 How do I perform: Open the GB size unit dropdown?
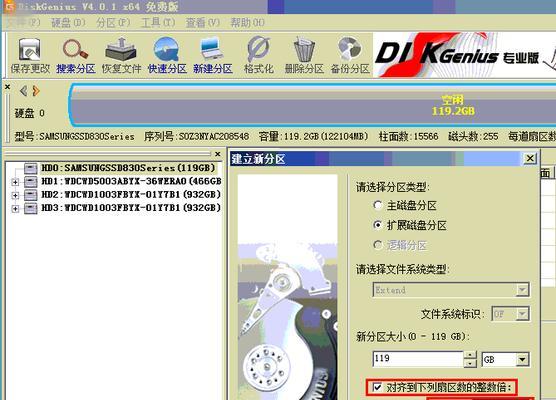point(506,360)
